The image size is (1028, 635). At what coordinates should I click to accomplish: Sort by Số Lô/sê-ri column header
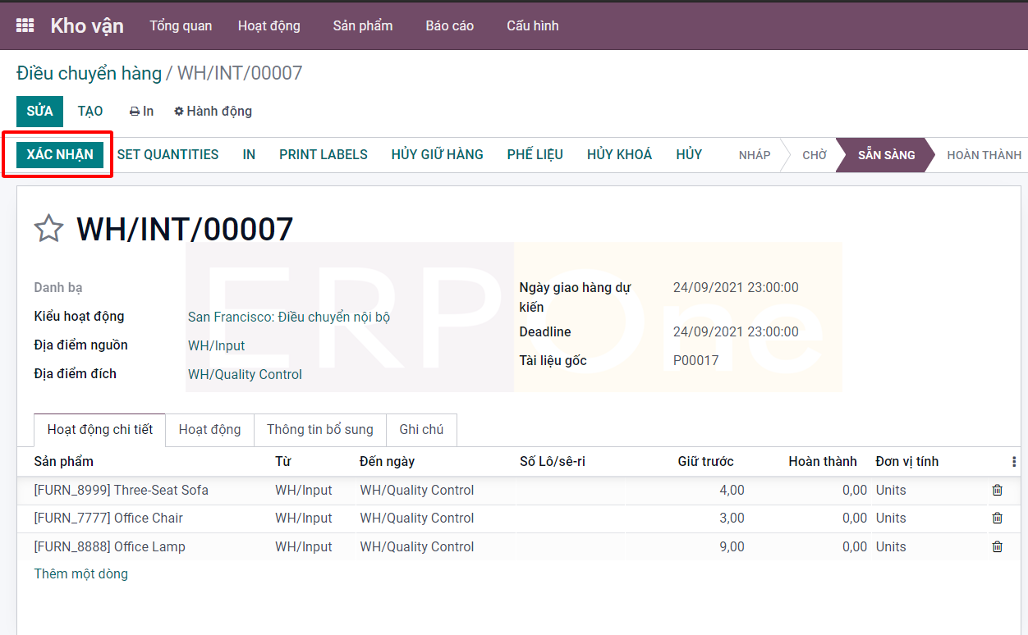click(553, 462)
